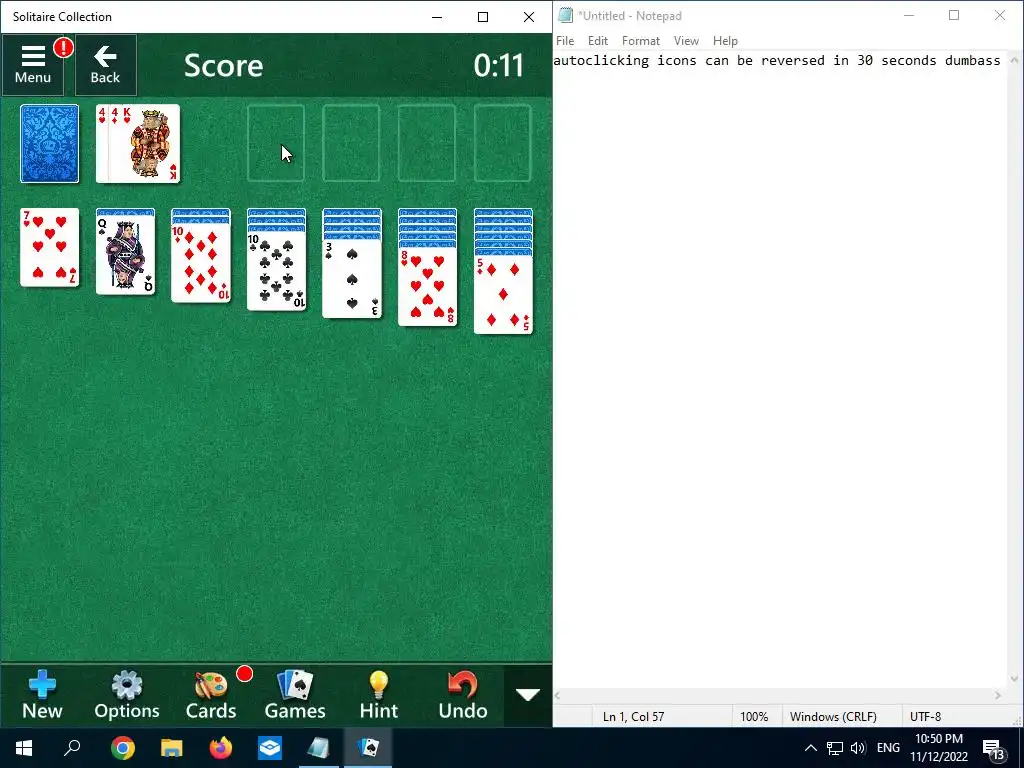The image size is (1024, 768).
Task: Open Notepad Help menu
Action: tap(725, 40)
